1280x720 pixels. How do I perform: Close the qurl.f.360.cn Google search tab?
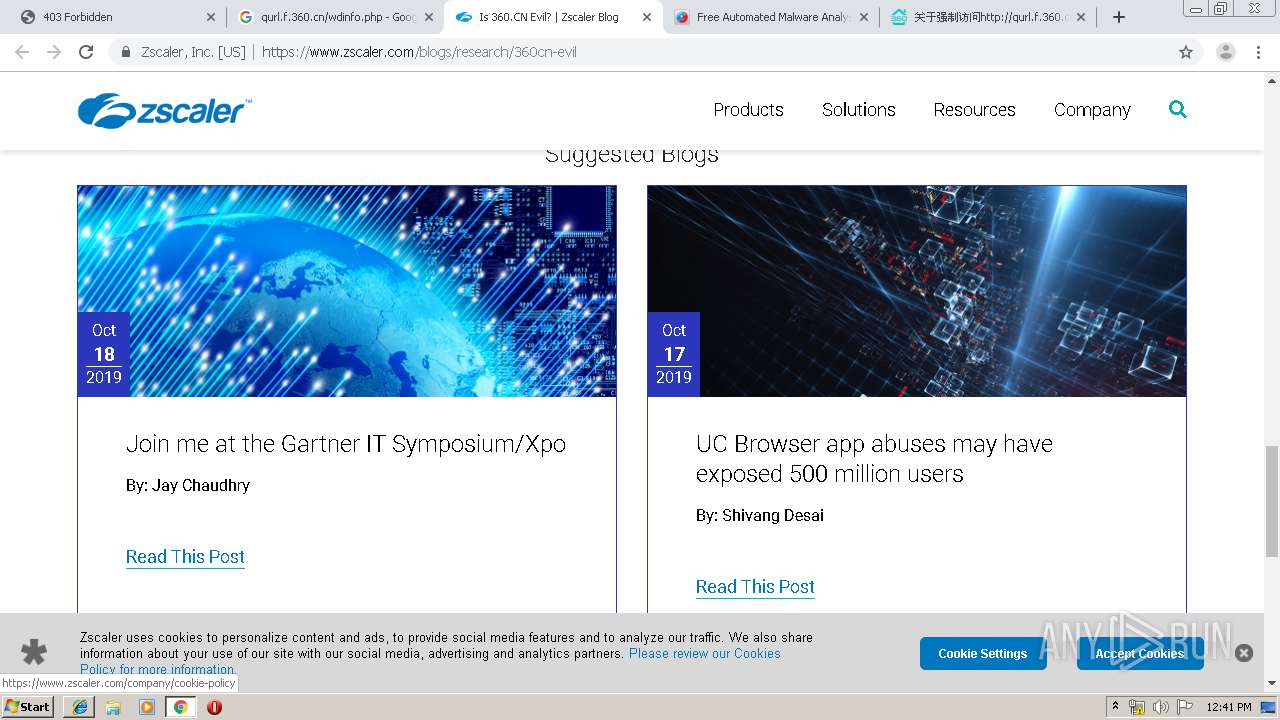(429, 17)
